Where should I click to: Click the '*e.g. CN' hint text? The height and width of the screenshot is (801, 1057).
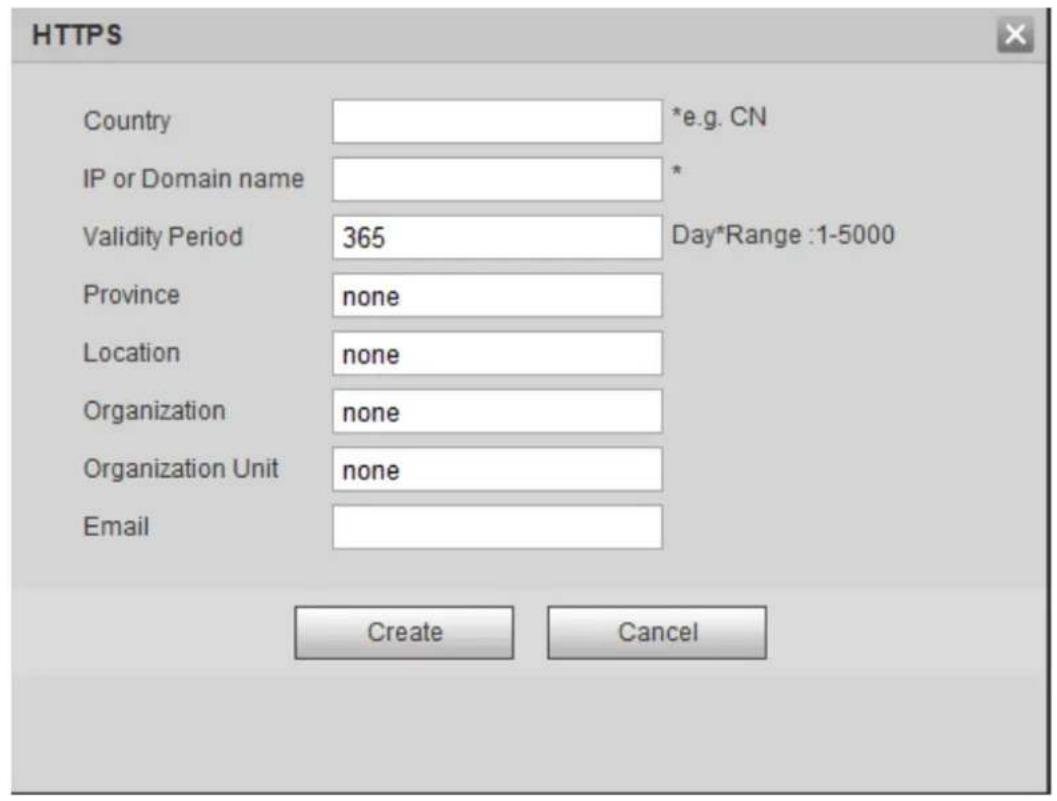pyautogui.click(x=719, y=117)
